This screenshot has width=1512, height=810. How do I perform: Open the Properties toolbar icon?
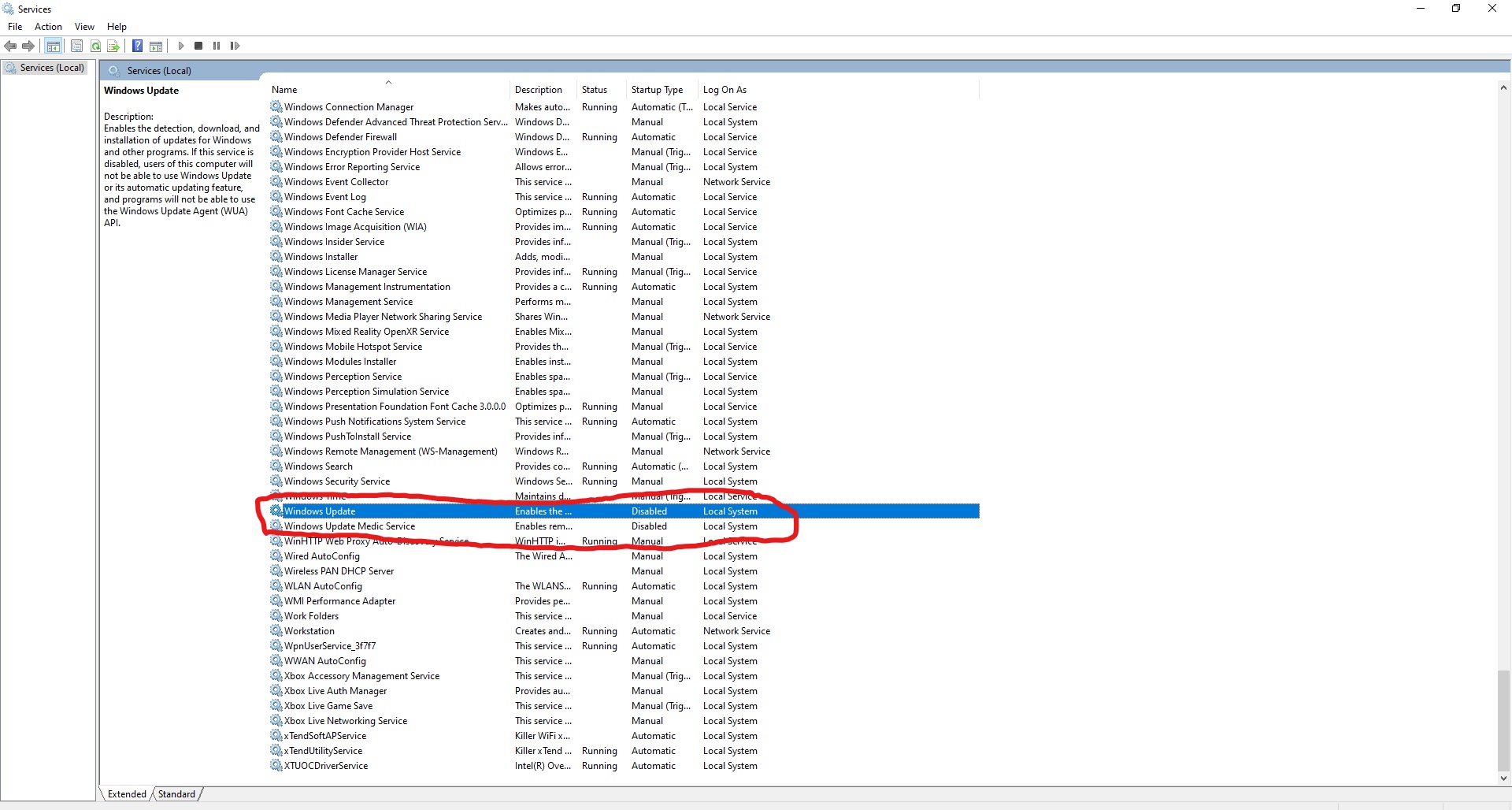tap(76, 46)
